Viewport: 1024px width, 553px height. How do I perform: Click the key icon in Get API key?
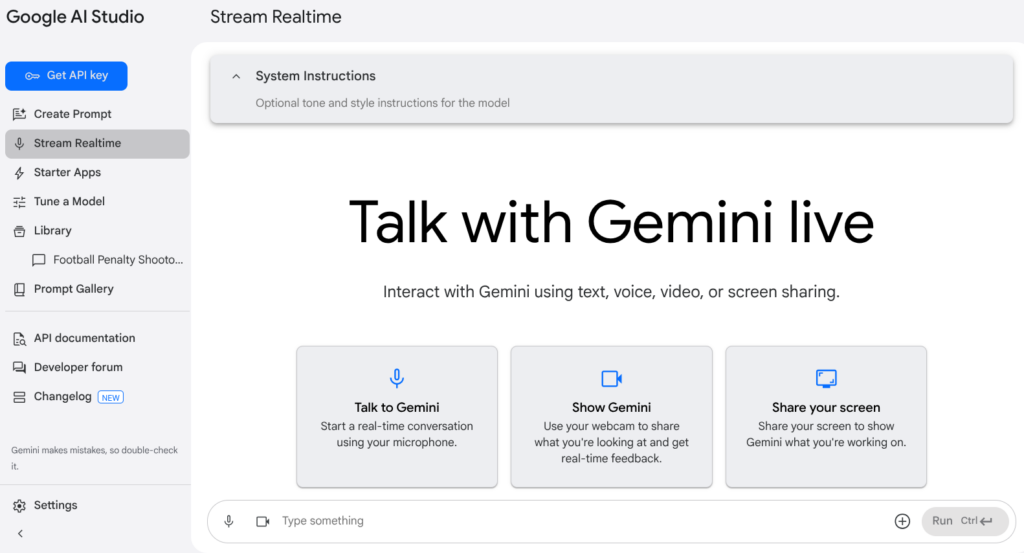32,76
